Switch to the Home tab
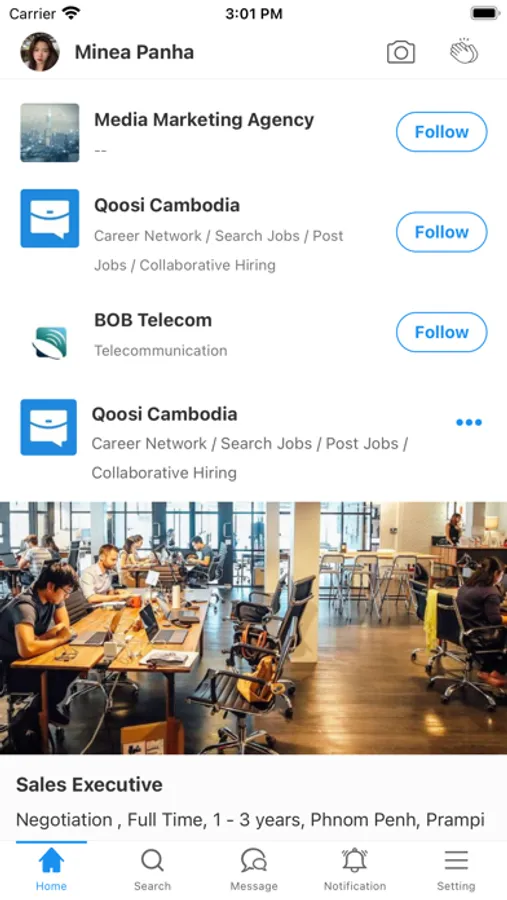507x900 pixels. [51, 869]
